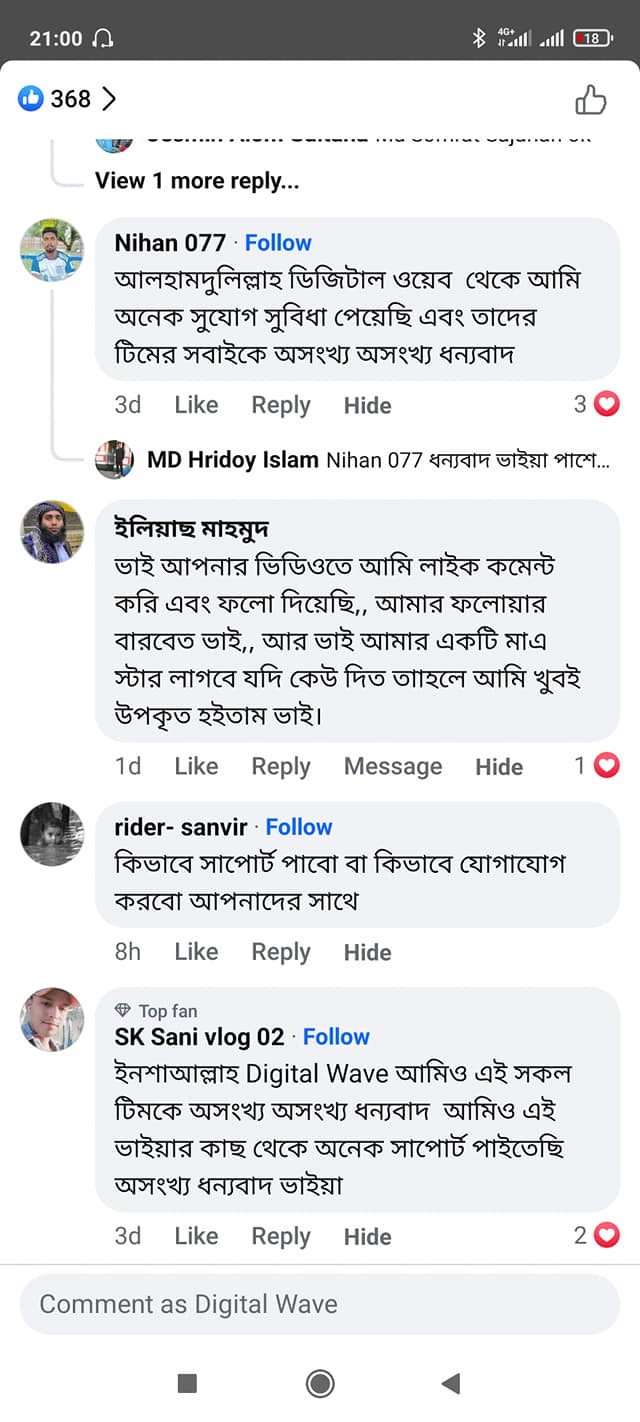Follow Nihan 077
This screenshot has width=640, height=1422.
(278, 243)
